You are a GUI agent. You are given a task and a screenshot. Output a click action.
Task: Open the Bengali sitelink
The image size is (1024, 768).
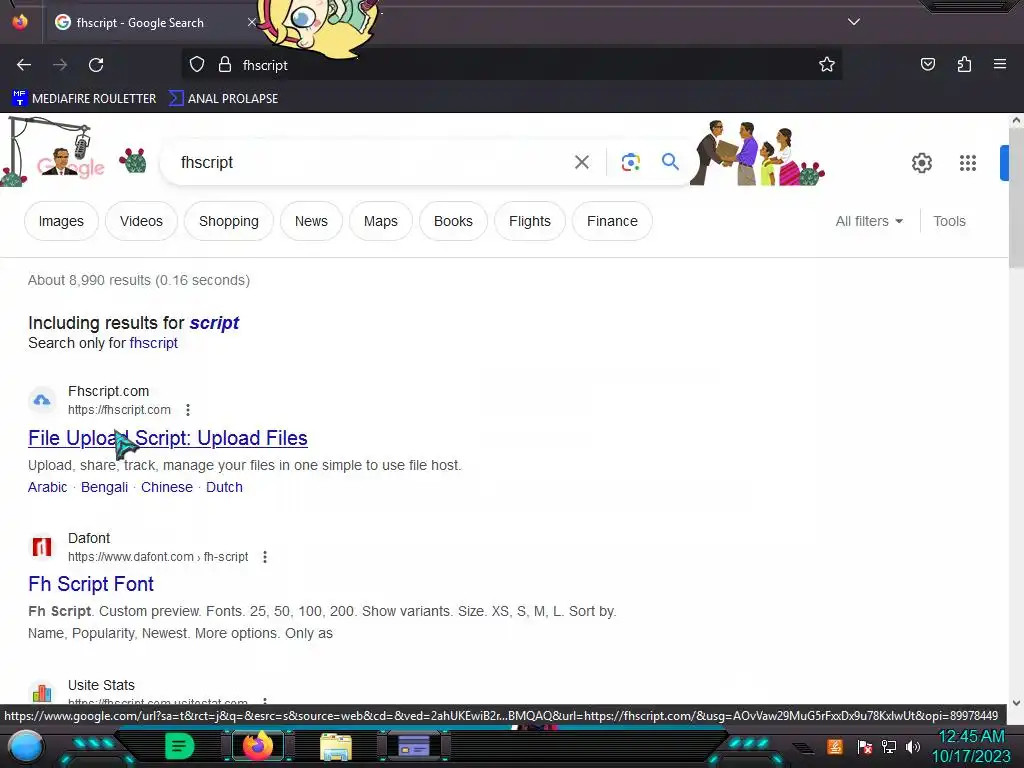coord(104,487)
